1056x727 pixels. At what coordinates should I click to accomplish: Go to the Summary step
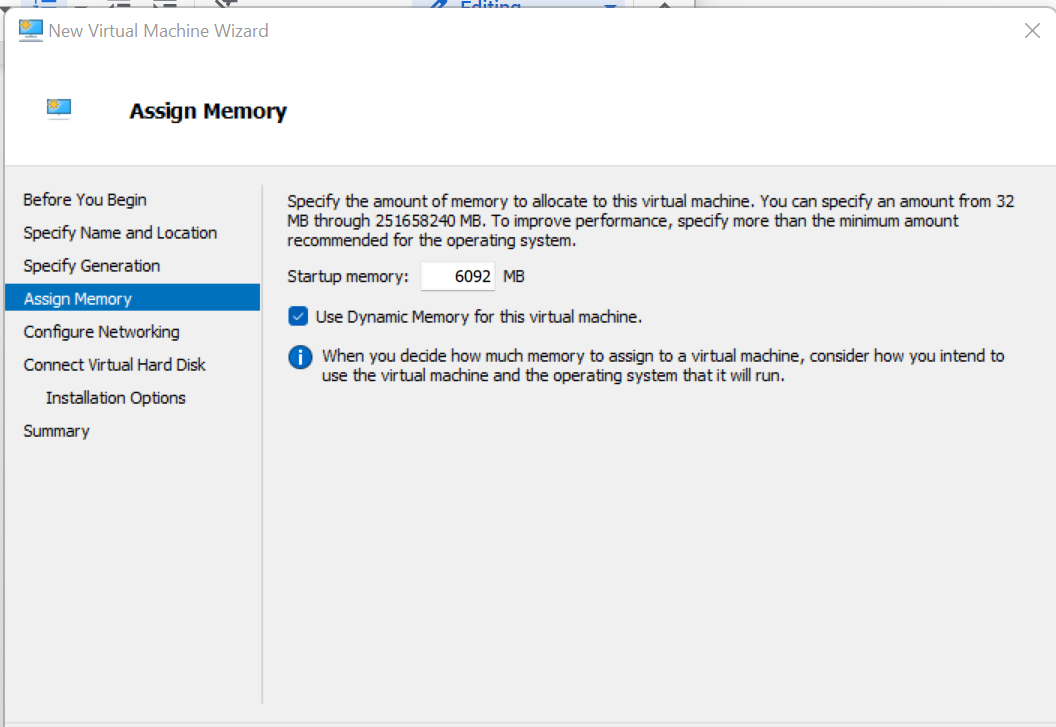(57, 431)
